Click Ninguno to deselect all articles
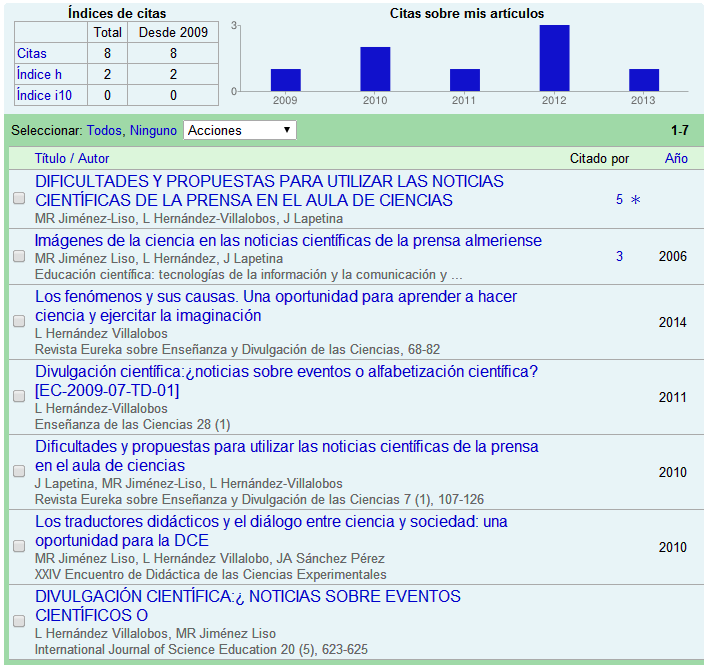Viewport: 709px width, 665px height. pyautogui.click(x=153, y=130)
